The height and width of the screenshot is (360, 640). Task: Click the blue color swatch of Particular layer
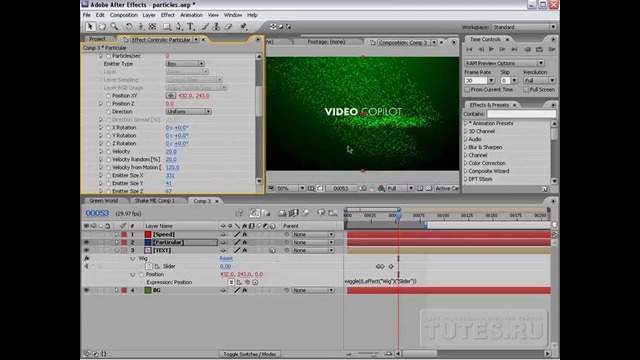click(148, 242)
